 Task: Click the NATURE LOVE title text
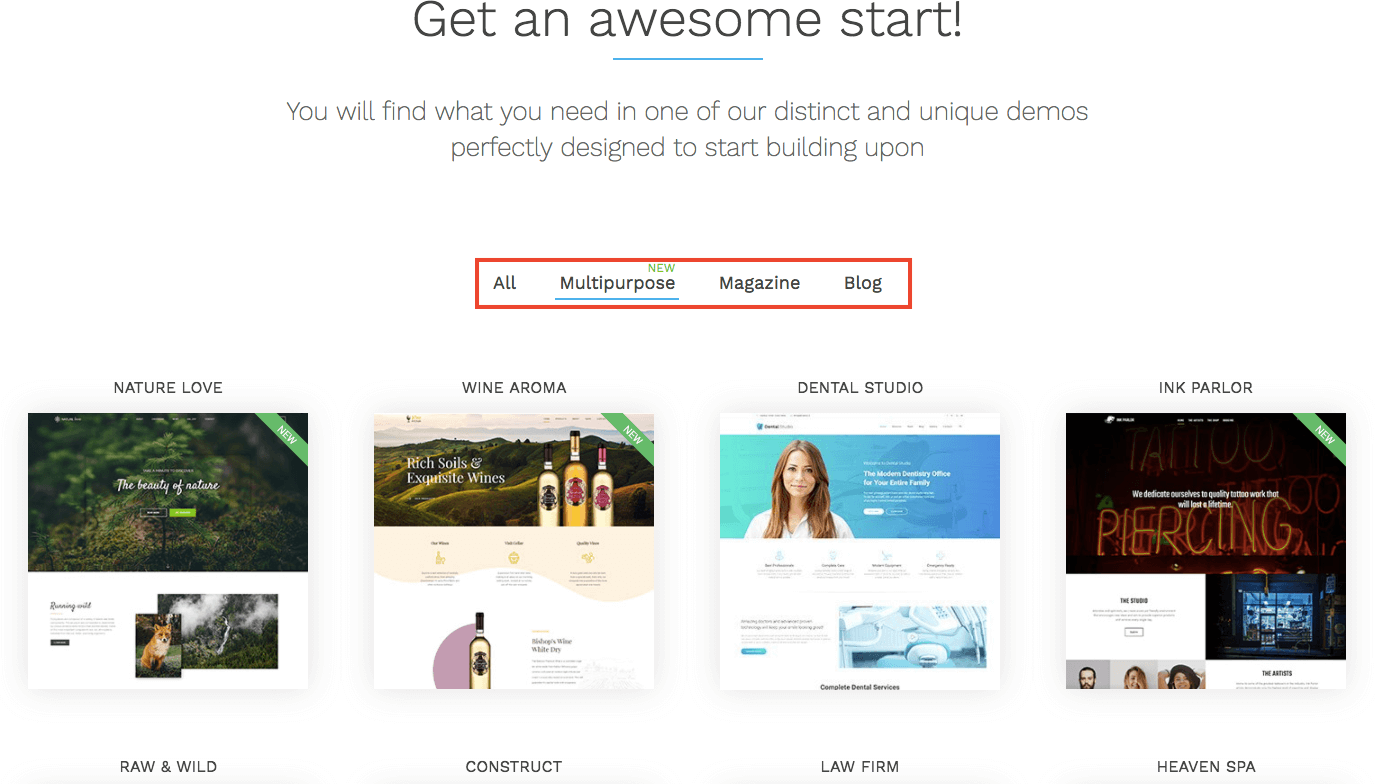[168, 388]
